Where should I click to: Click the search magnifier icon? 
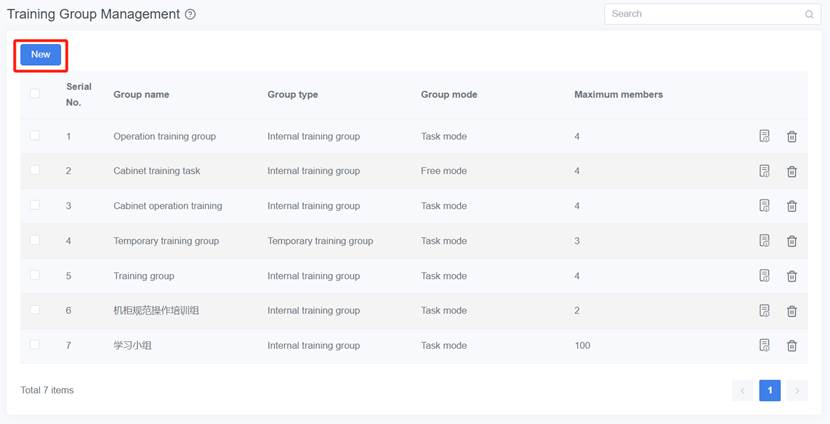[x=809, y=15]
